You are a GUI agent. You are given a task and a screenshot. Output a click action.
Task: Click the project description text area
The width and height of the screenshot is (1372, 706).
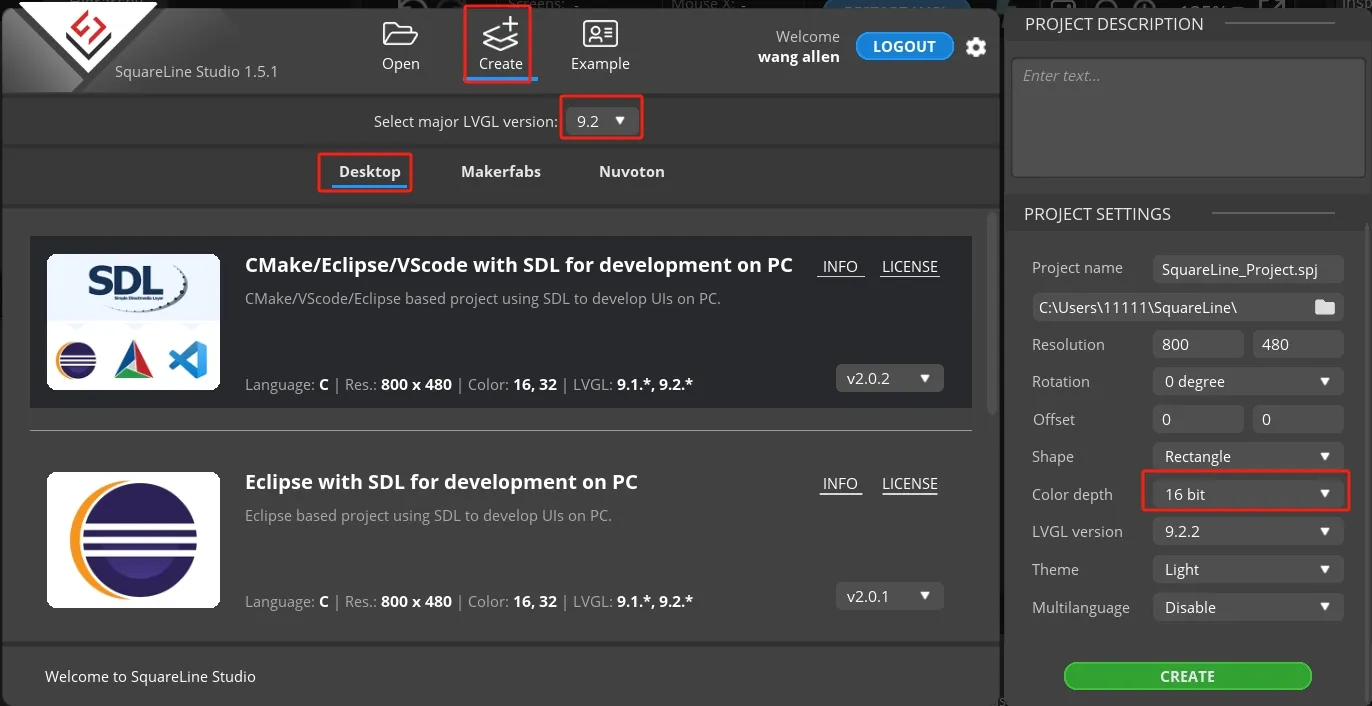pyautogui.click(x=1188, y=117)
